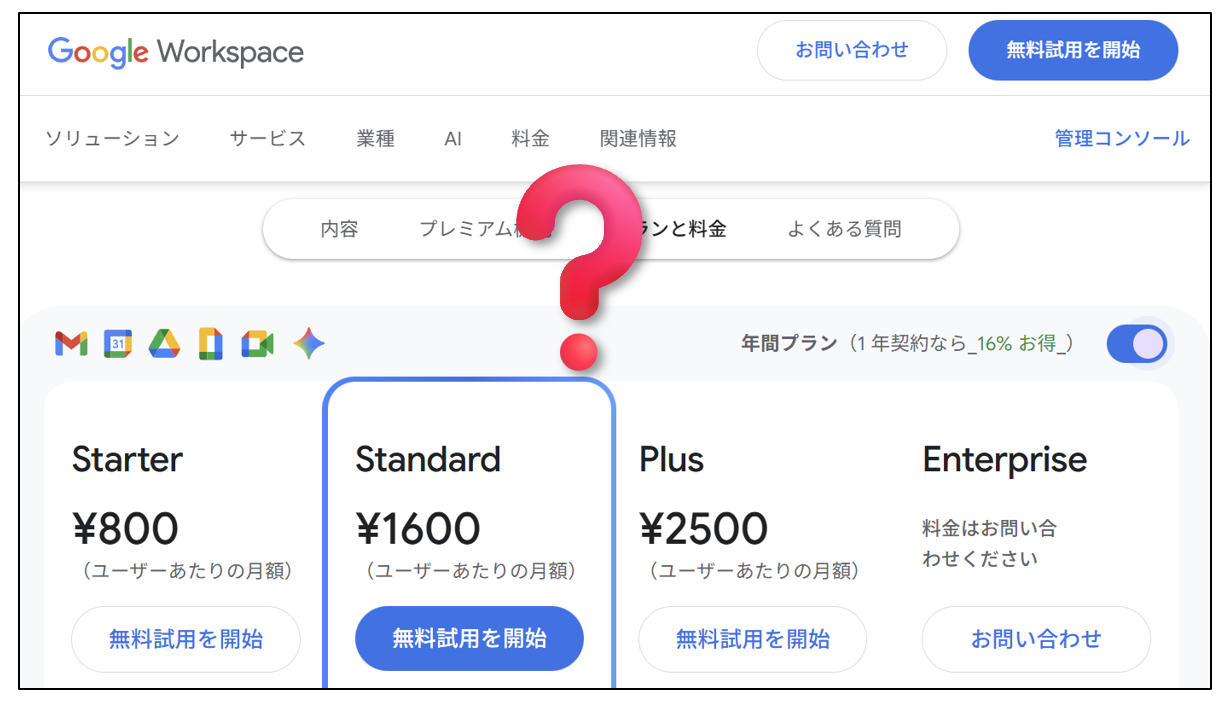Click the Google Workspace logo

point(176,52)
